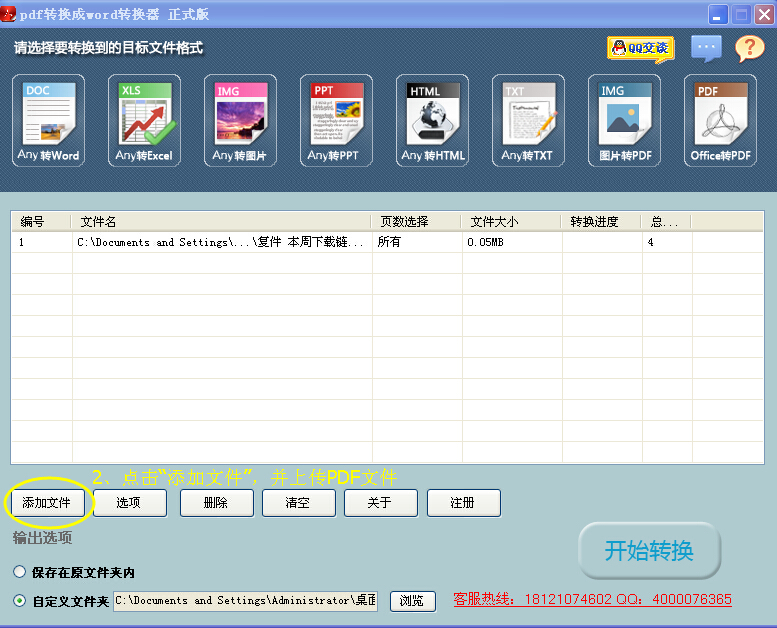
Task: Open the QQ交谈 chat button
Action: click(x=641, y=49)
